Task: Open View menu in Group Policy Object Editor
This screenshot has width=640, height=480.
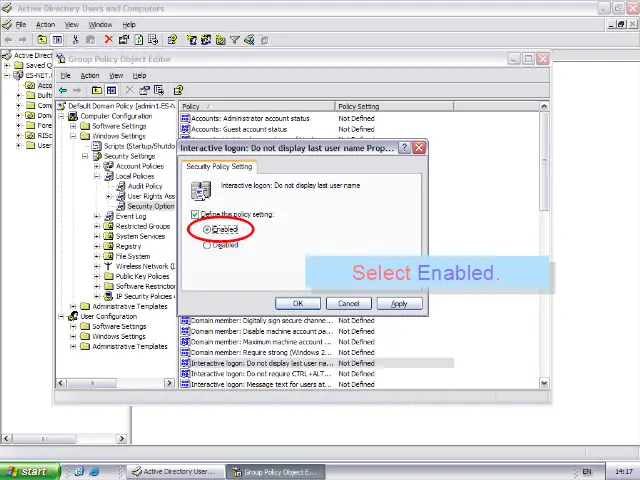Action: [116, 76]
